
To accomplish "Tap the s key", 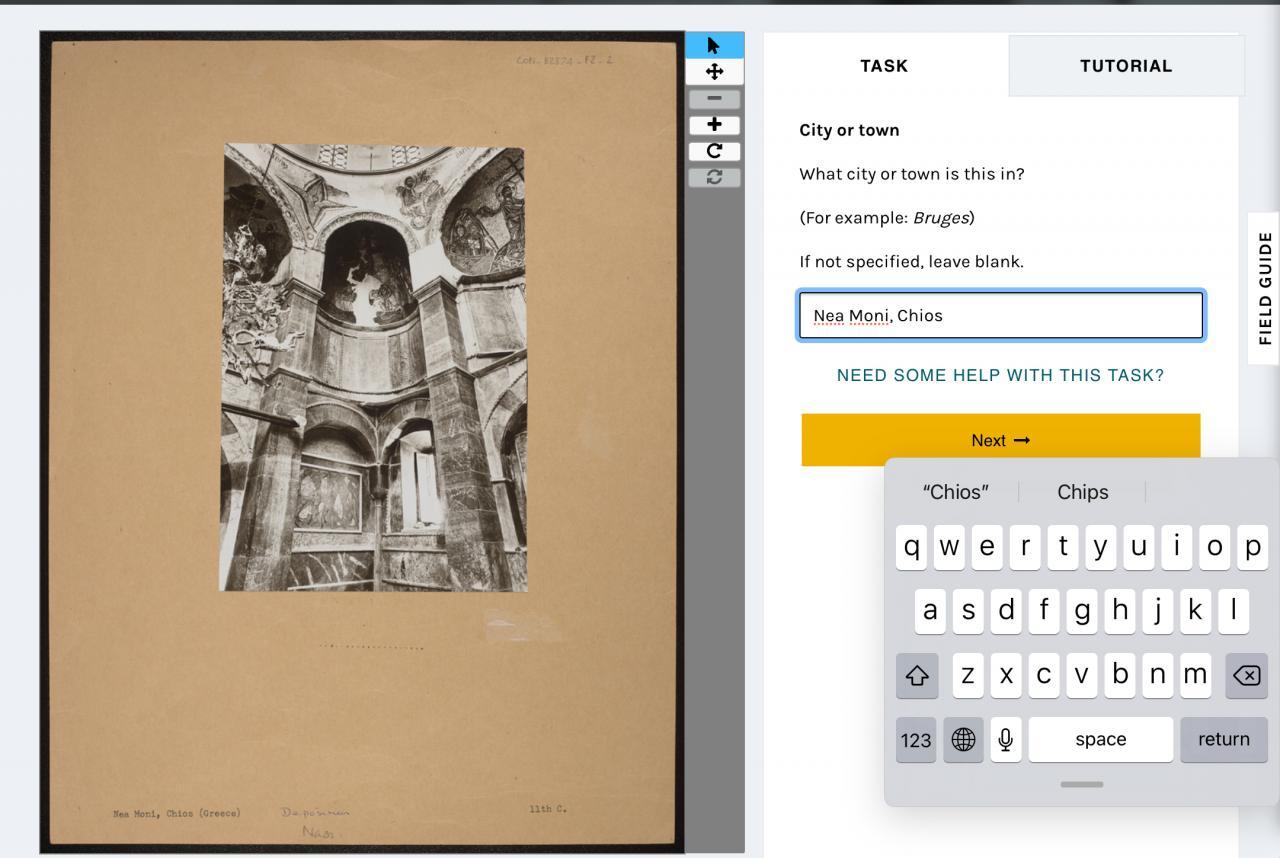I will coord(968,610).
